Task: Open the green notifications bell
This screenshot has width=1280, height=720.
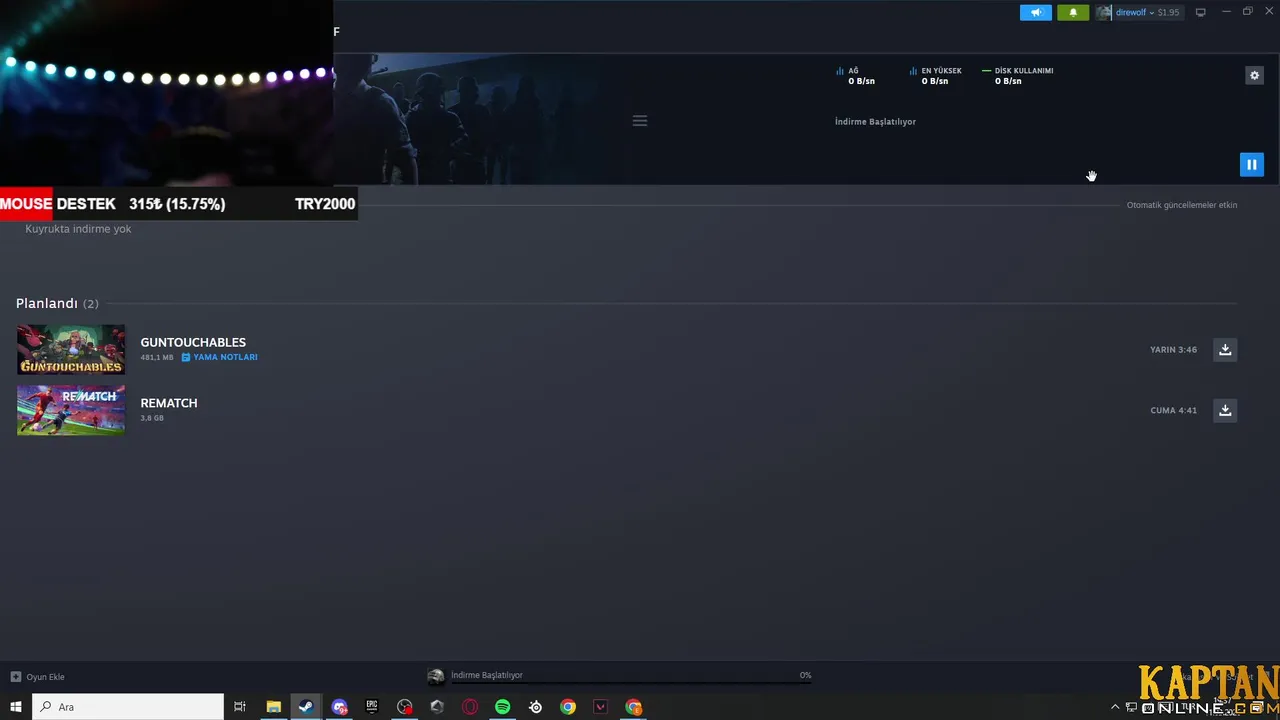Action: pos(1073,12)
